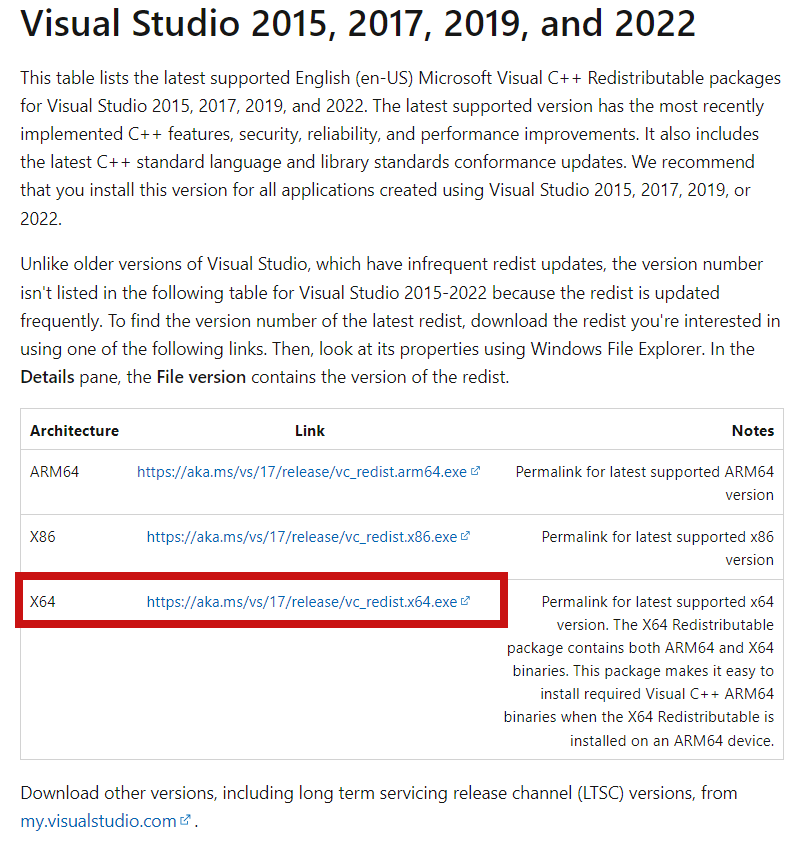Image resolution: width=806 pixels, height=842 pixels.
Task: Select the Link column header
Action: (x=310, y=431)
